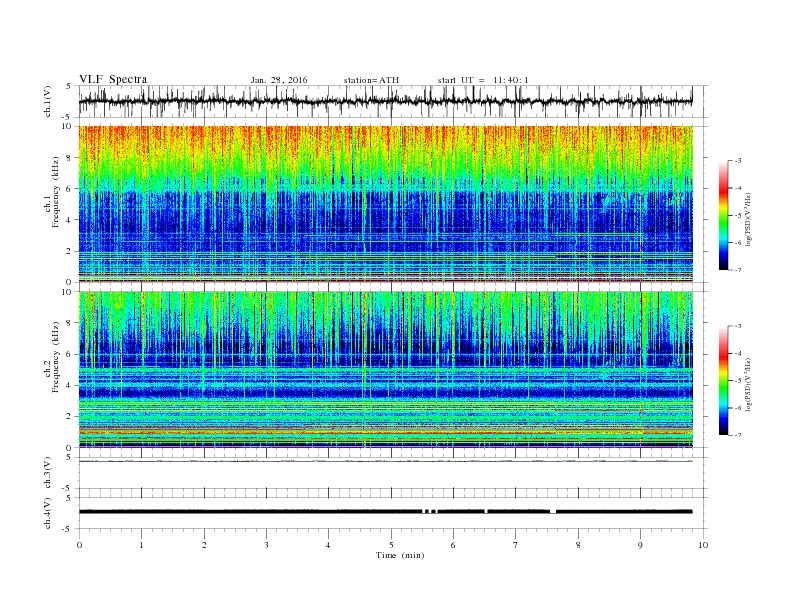The width and height of the screenshot is (792, 612).
Task: Click the "ch.2 Frequency (kHz)" axis label
Action: (x=52, y=358)
